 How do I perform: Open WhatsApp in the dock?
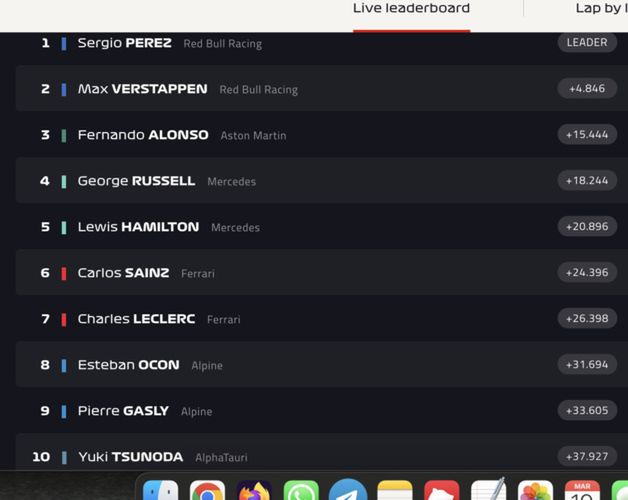[301, 490]
